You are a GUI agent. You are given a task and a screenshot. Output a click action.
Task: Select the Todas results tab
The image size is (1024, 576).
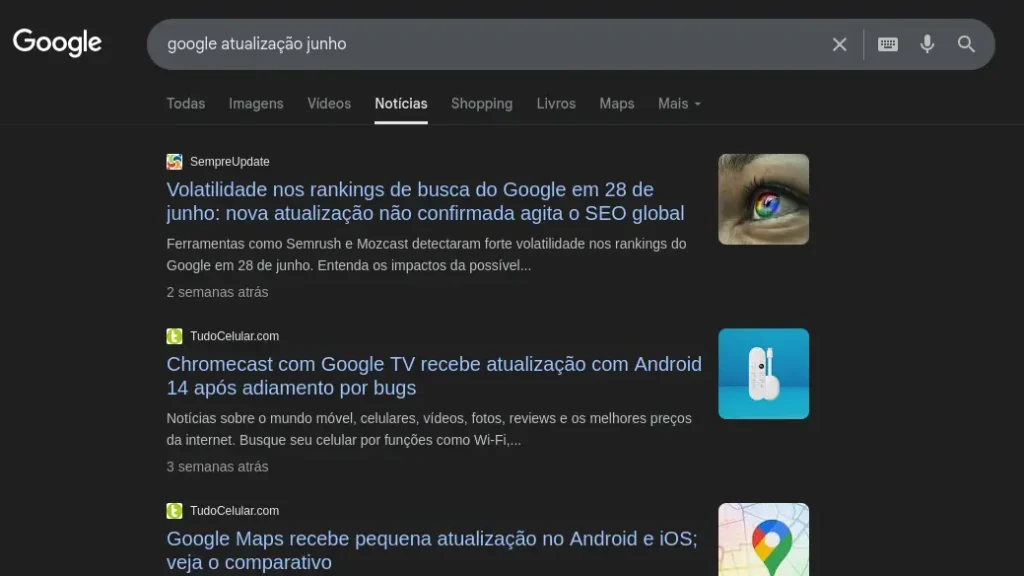click(x=185, y=103)
